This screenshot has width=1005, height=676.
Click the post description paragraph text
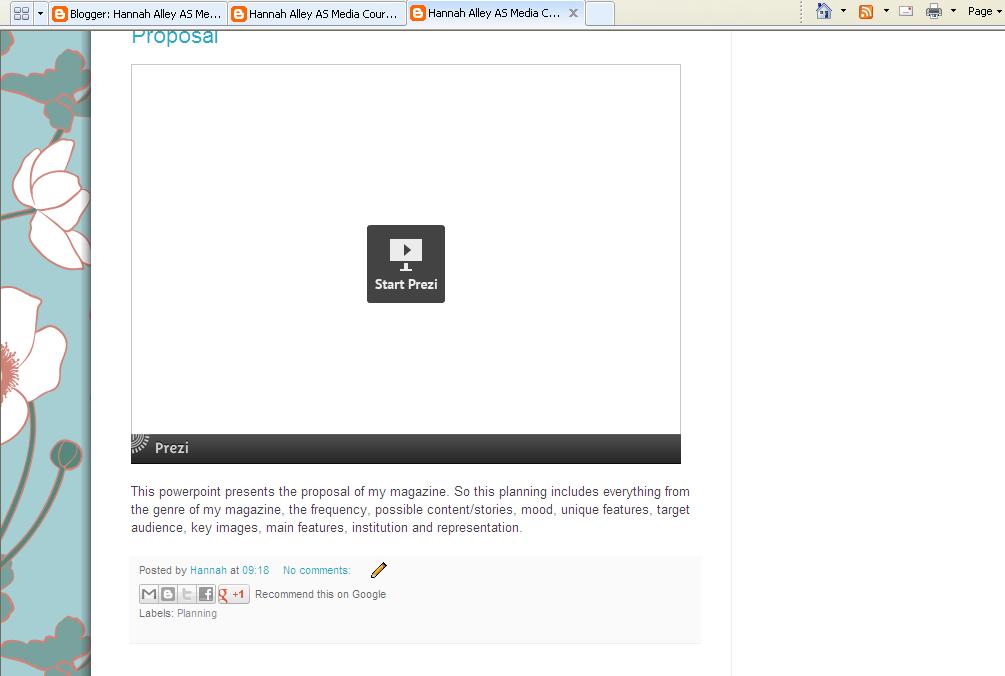click(410, 509)
